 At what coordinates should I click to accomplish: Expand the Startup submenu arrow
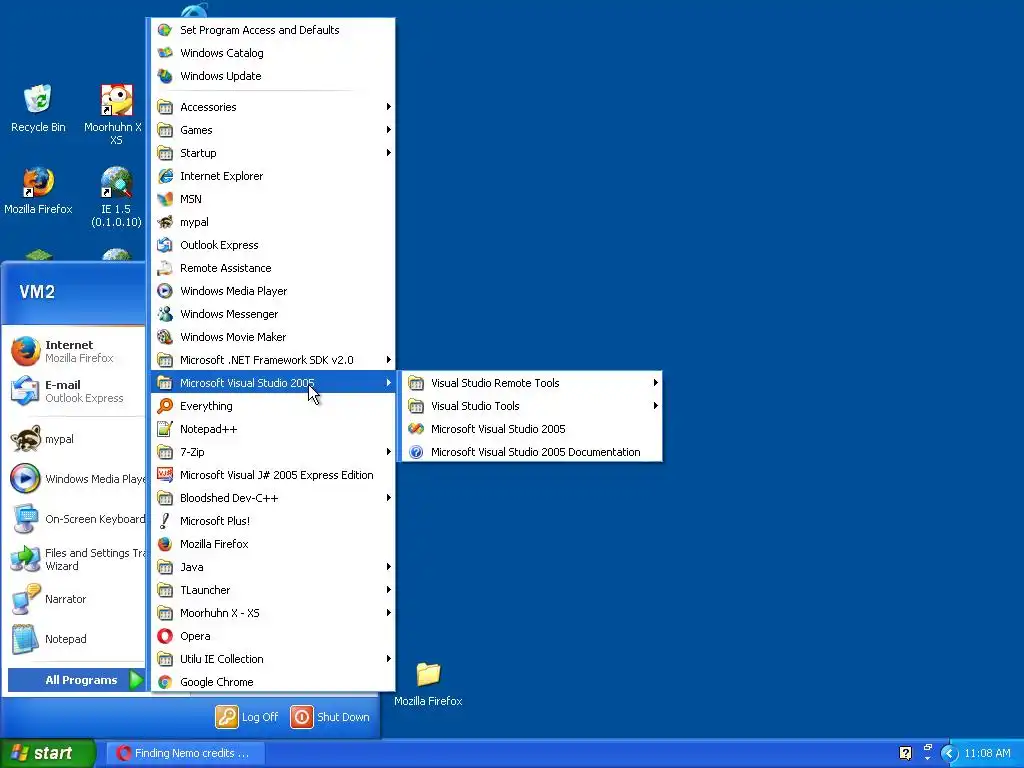point(389,153)
